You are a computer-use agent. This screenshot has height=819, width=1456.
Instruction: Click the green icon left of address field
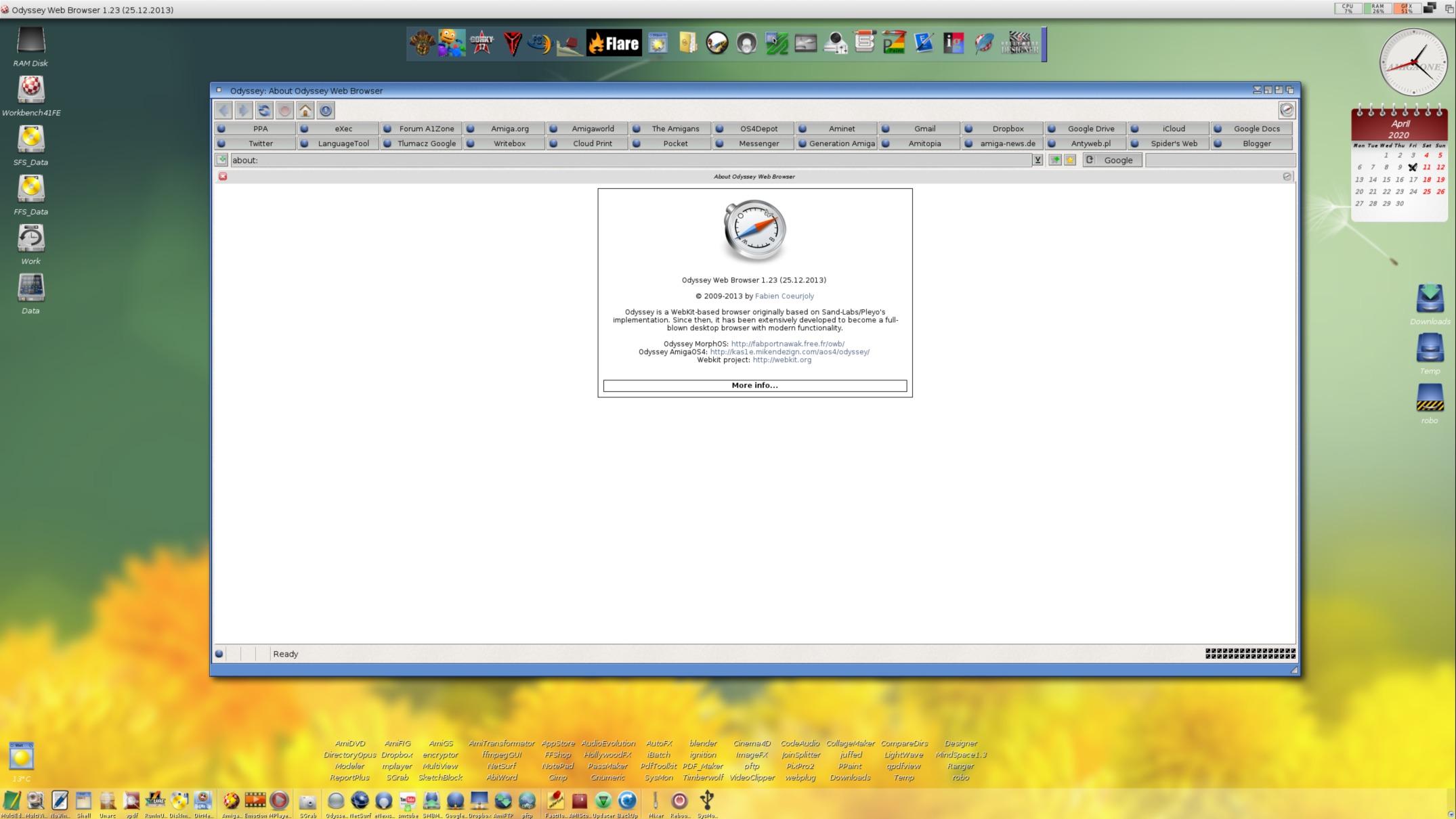tap(221, 160)
